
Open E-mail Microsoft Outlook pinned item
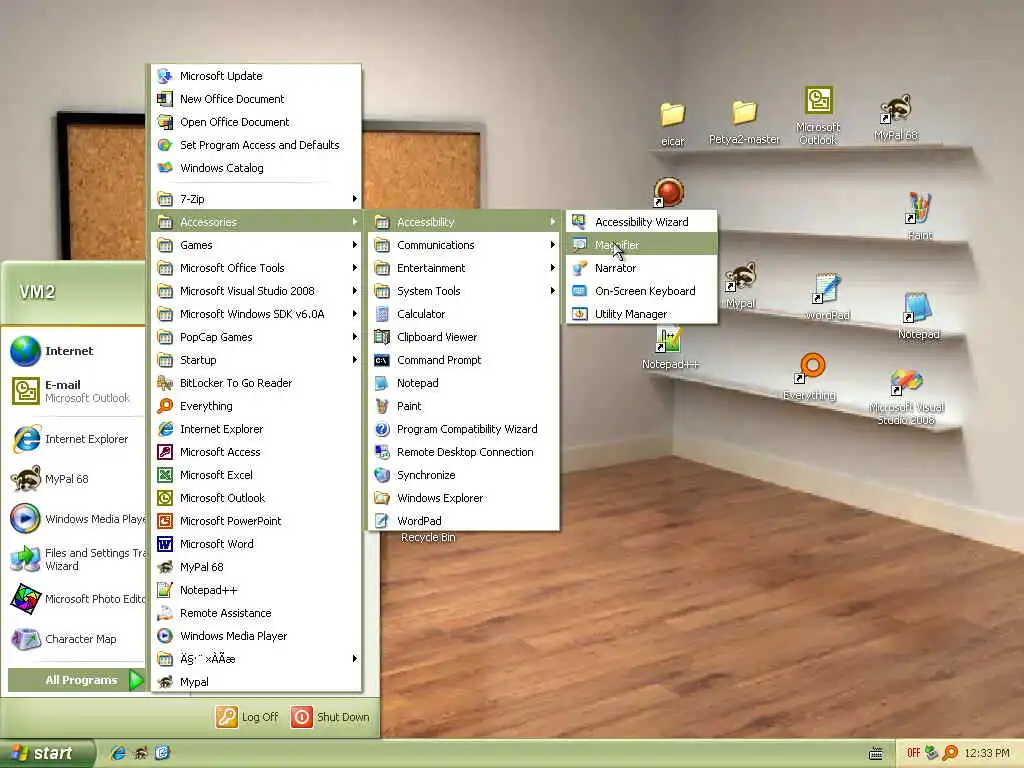[75, 391]
